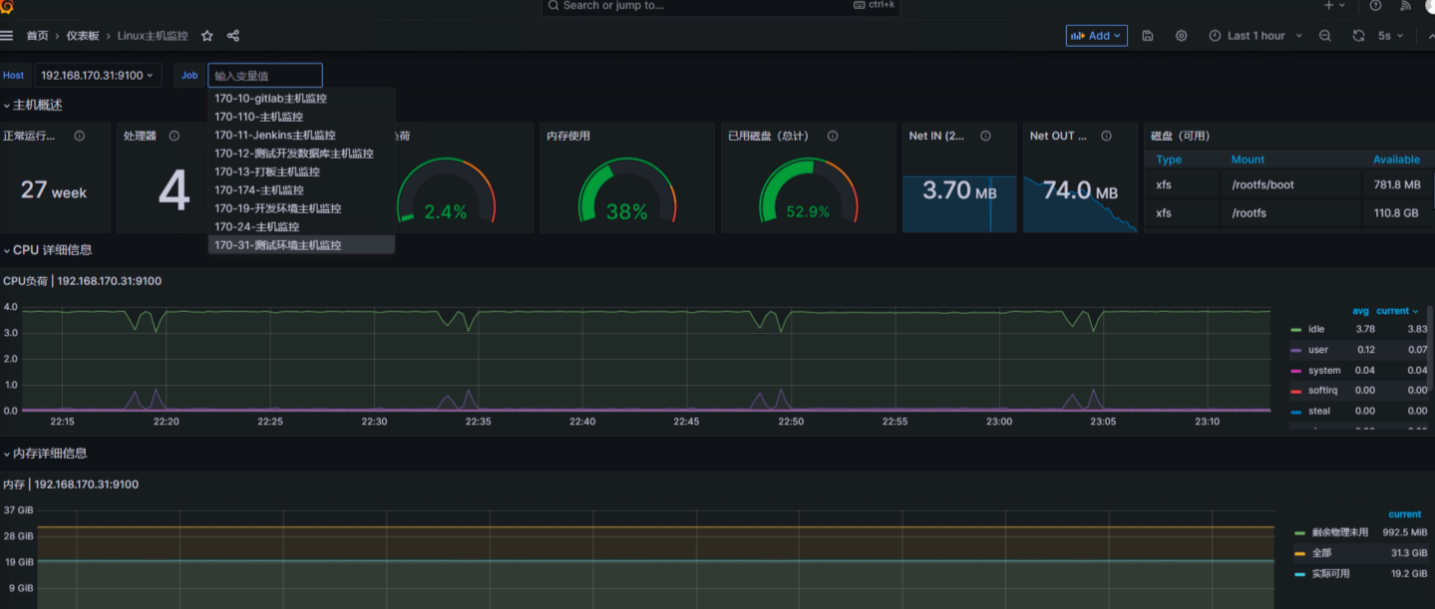Image resolution: width=1435 pixels, height=609 pixels.
Task: Select 170-13-打板主机监控 job option
Action: pos(301,172)
